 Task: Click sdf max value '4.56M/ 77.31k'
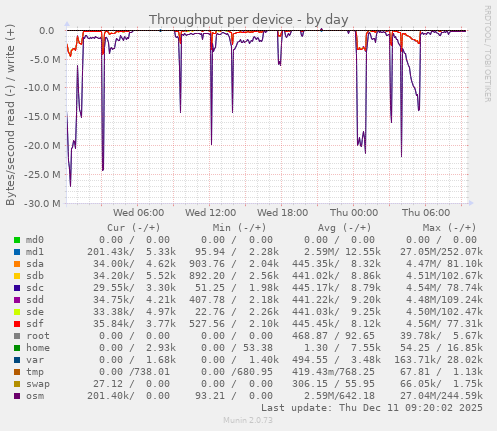444,324
